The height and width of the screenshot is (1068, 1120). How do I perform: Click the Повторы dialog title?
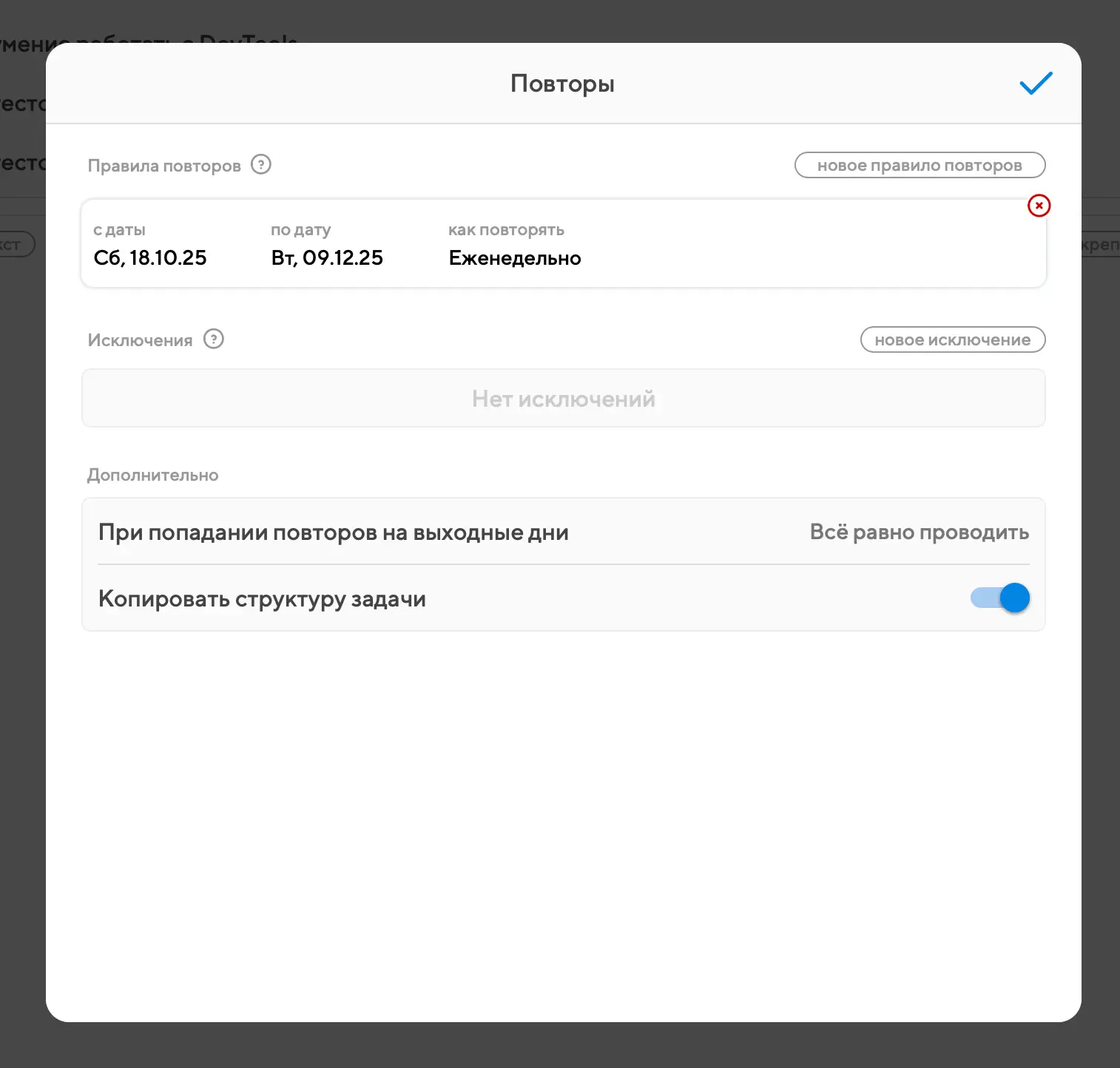(x=562, y=84)
